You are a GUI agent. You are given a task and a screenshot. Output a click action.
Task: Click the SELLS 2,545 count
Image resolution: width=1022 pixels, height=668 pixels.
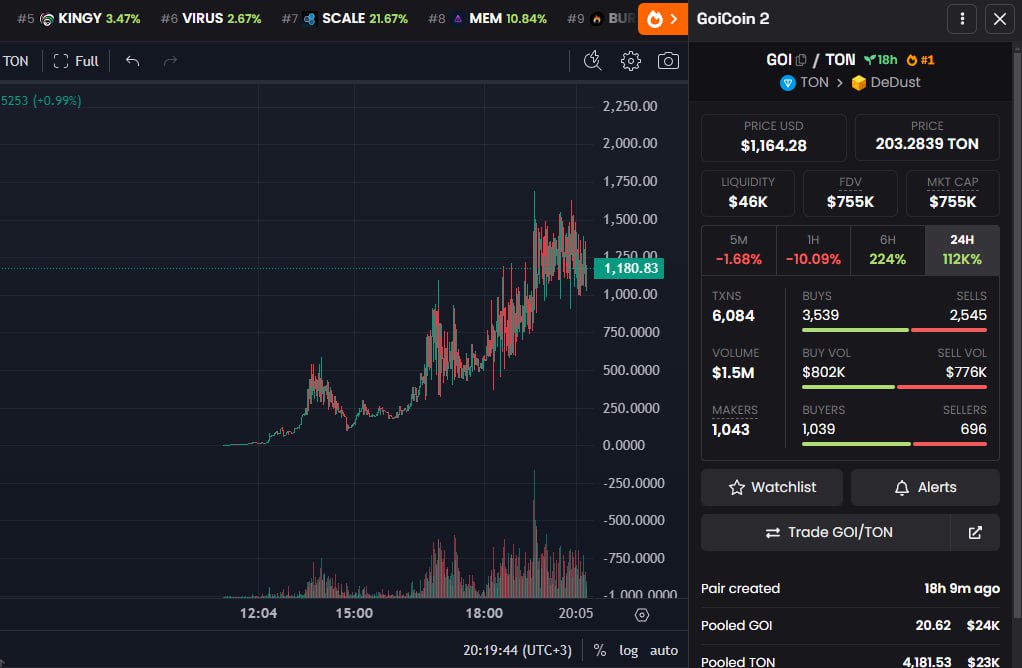click(968, 315)
